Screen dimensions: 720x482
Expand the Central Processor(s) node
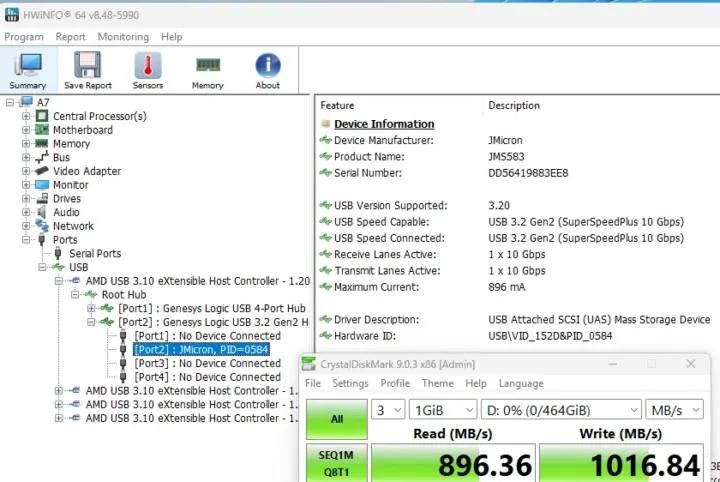click(26, 116)
